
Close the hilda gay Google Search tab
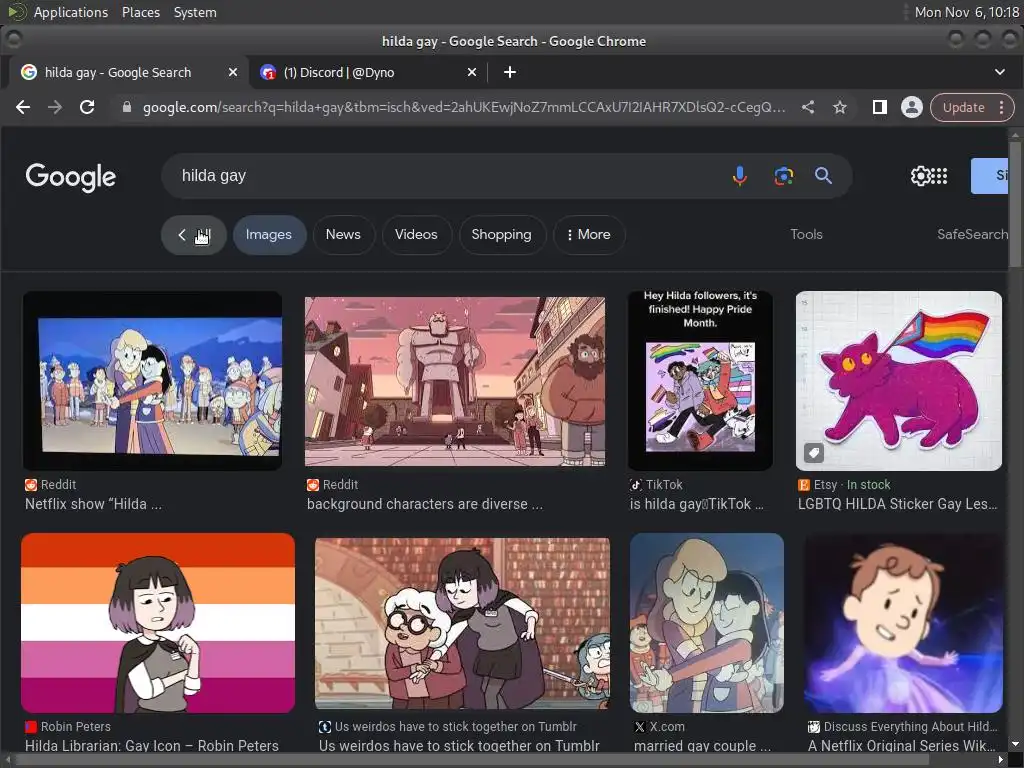coord(232,72)
